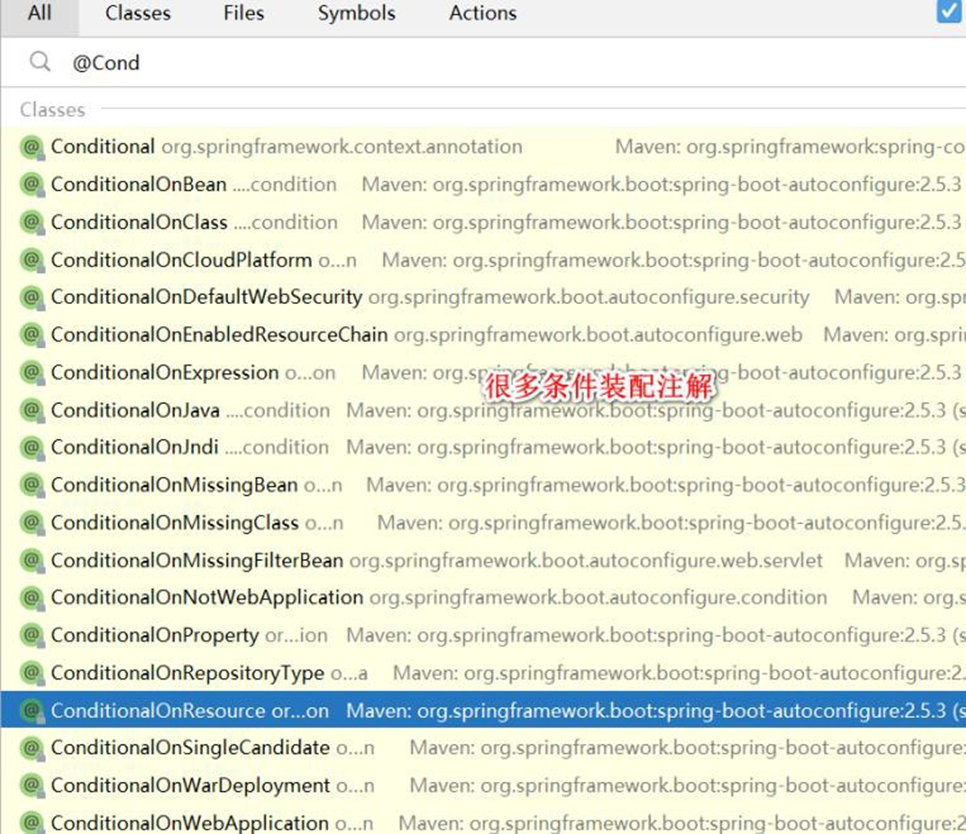Open the Files tab
966x834 pixels.
click(244, 14)
